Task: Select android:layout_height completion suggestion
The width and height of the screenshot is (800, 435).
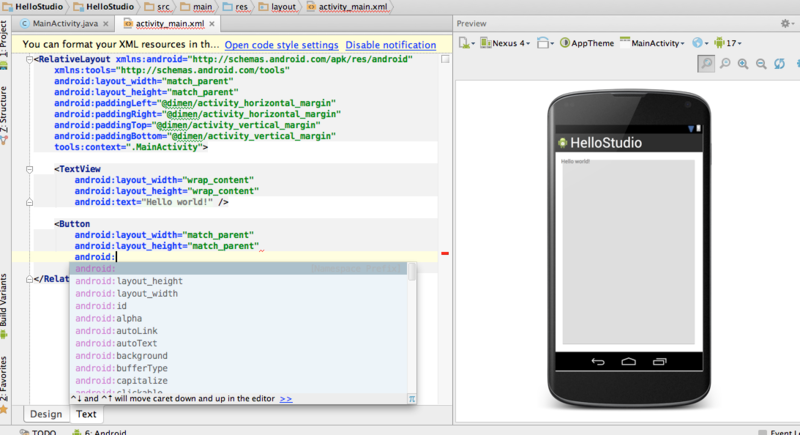Action: [239, 281]
